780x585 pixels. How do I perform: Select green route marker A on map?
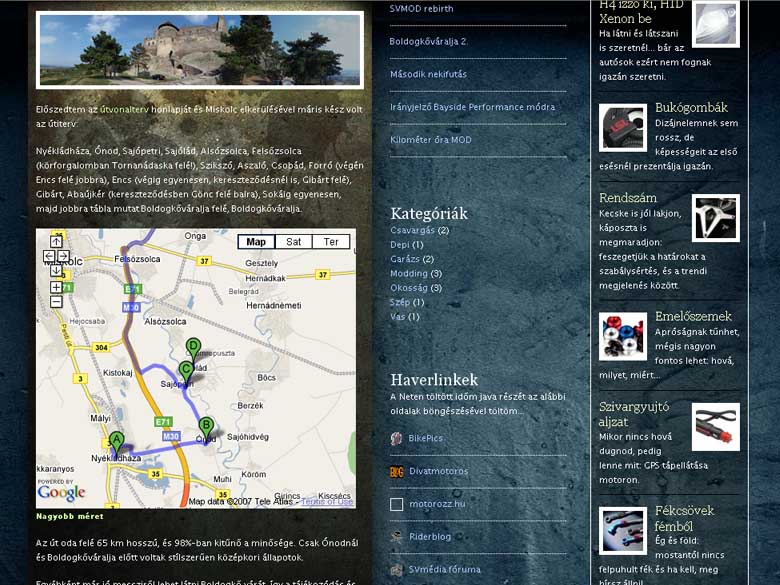click(x=116, y=440)
